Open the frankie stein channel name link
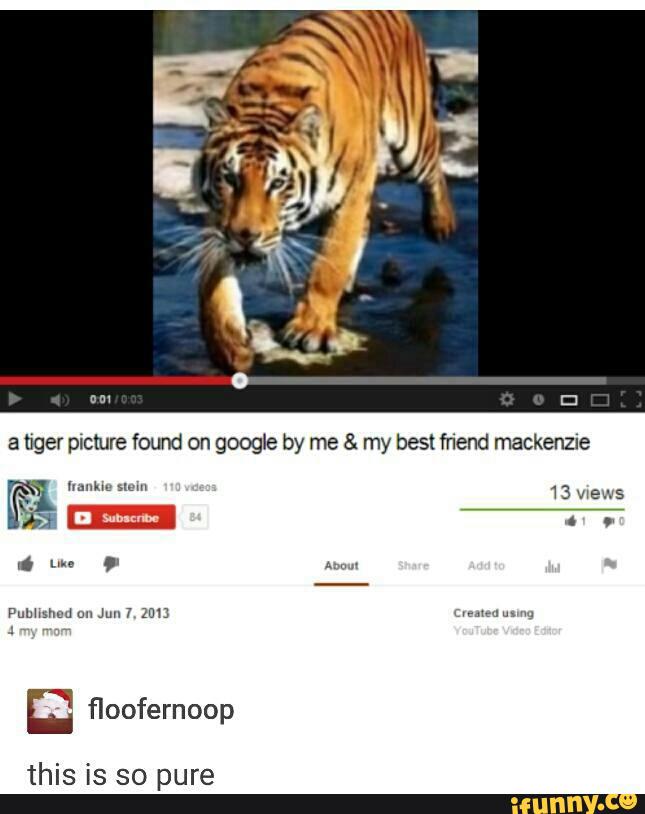Screen dimensions: 645x814 click(108, 486)
